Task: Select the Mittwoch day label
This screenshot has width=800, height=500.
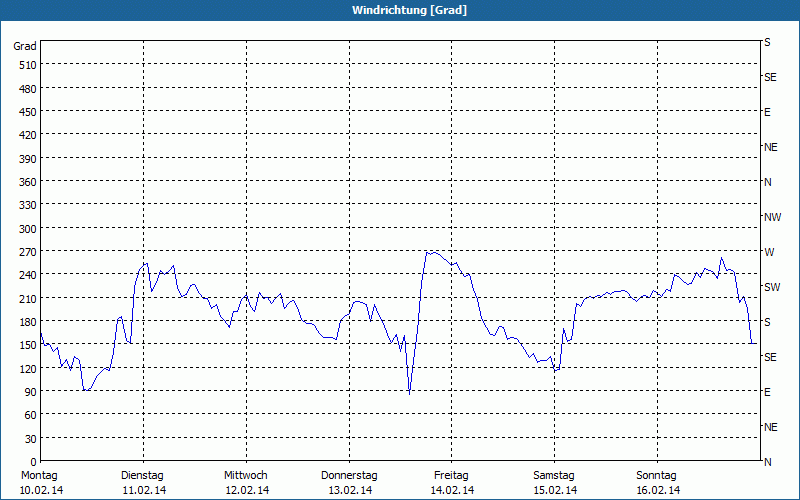Action: pos(246,476)
